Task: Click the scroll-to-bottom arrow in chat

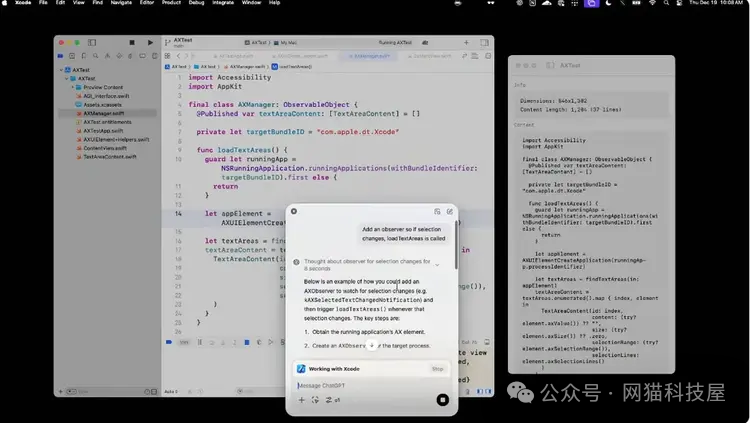Action: click(x=371, y=345)
